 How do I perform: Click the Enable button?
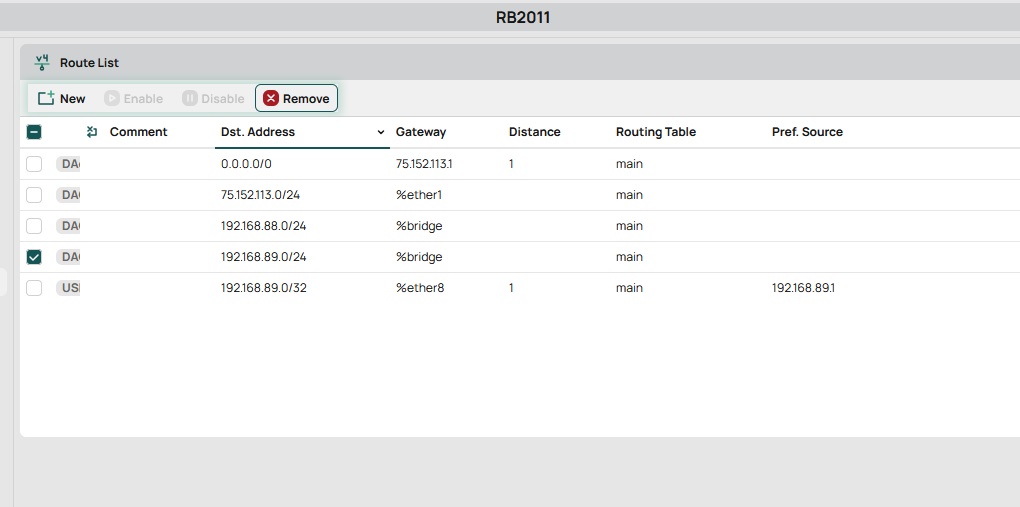133,98
